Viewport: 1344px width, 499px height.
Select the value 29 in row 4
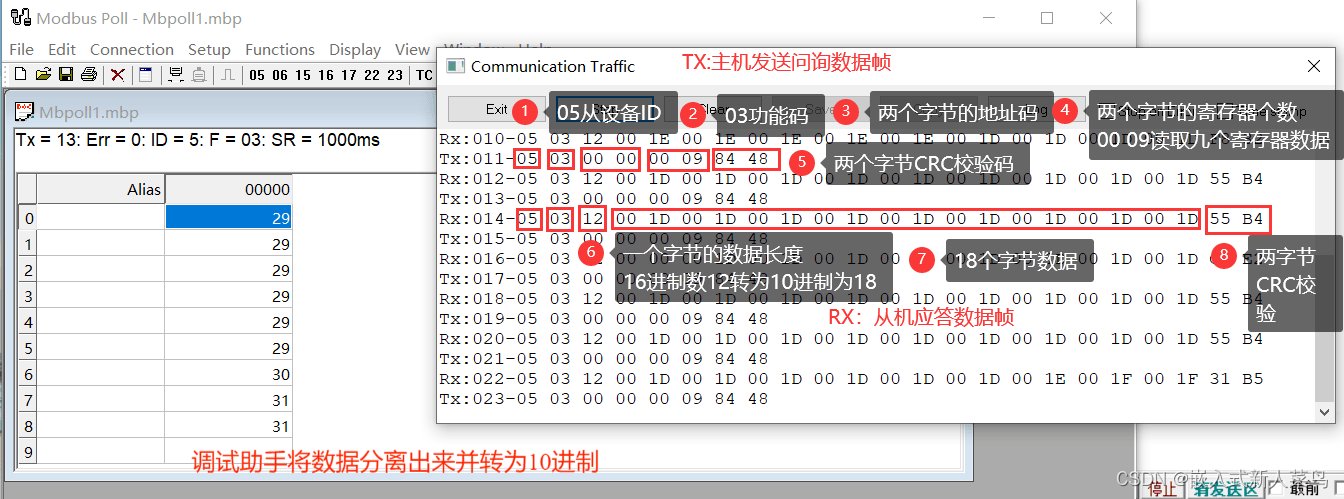pos(229,322)
